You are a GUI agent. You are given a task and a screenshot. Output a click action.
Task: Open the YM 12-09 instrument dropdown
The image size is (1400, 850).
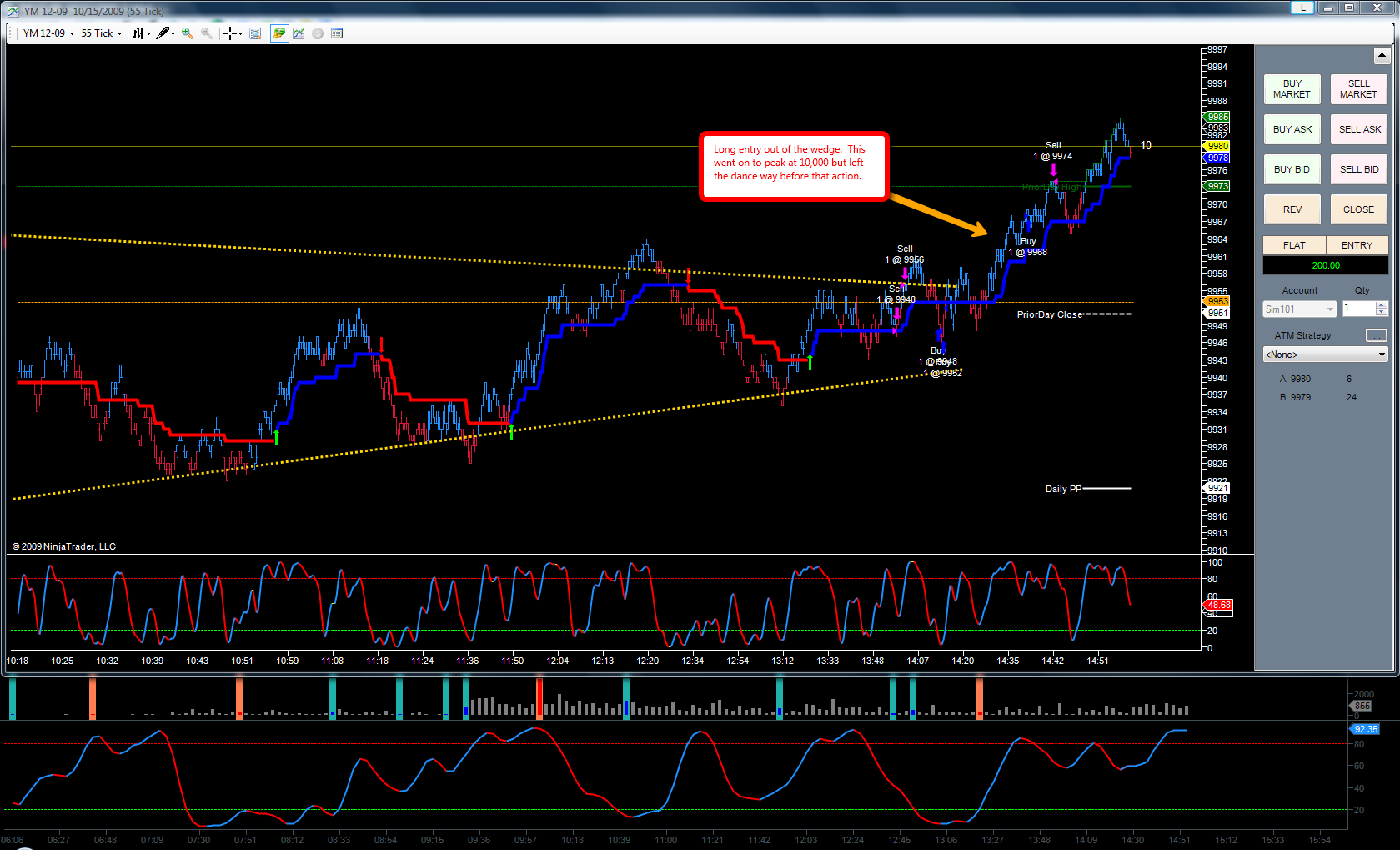48,33
